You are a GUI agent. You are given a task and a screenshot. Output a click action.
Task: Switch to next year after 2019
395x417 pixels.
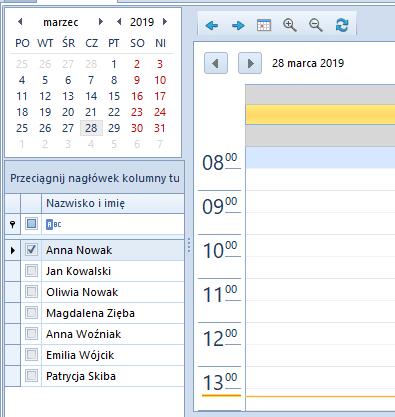coord(165,22)
